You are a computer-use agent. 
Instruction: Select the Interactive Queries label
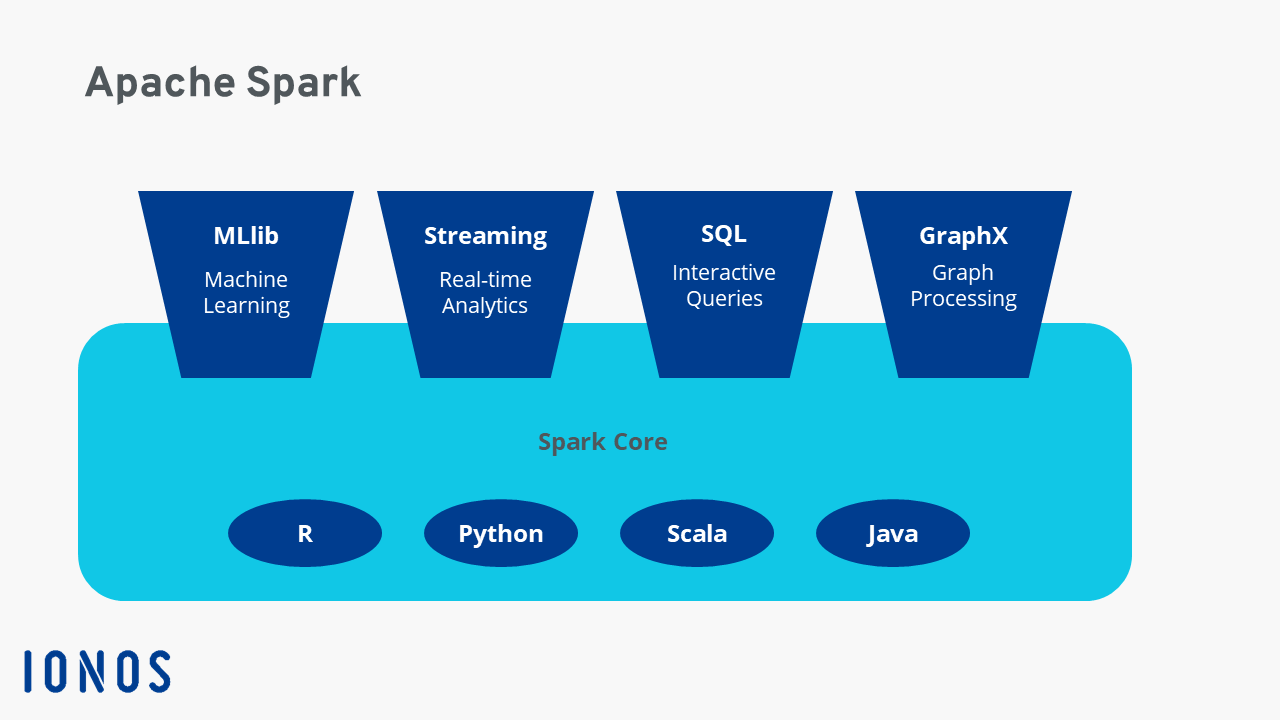tap(724, 285)
